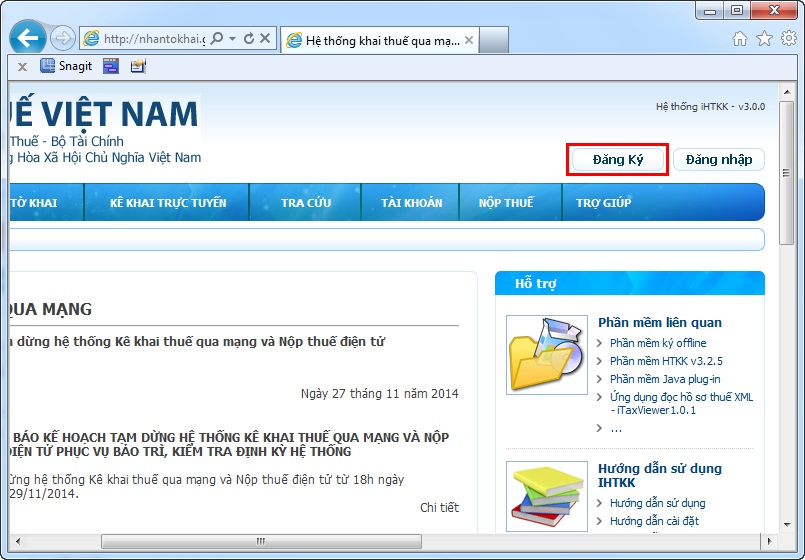Click the Phần mềm liên quan folder image
805x560 pixels.
click(x=547, y=355)
